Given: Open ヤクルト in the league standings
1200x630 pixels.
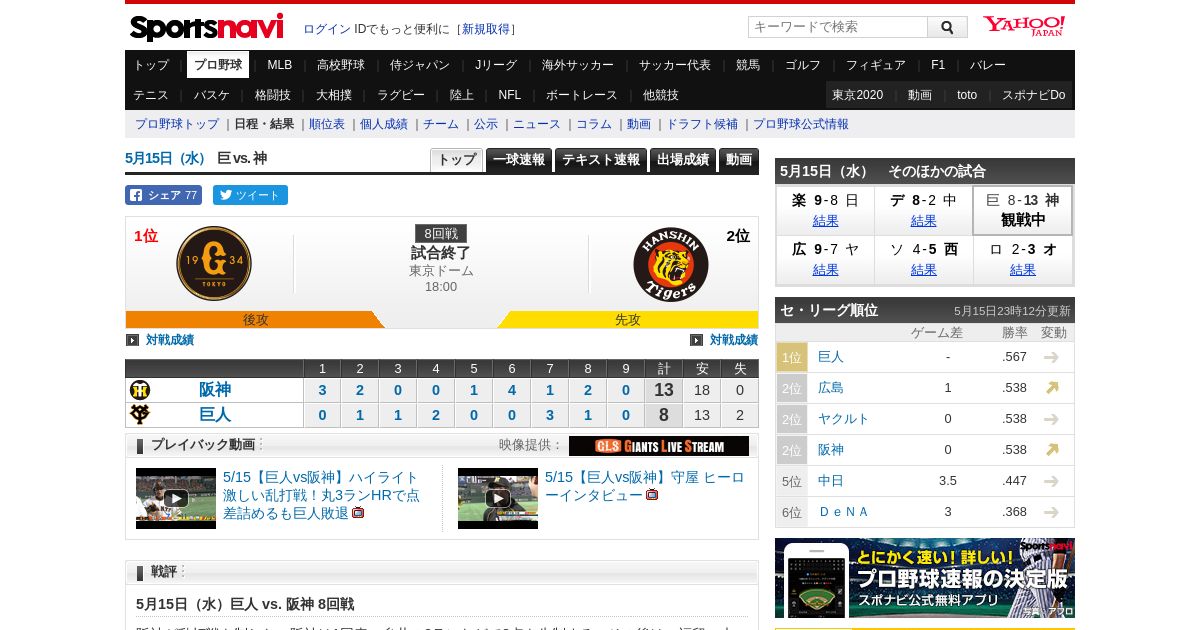Looking at the screenshot, I should click(x=844, y=419).
